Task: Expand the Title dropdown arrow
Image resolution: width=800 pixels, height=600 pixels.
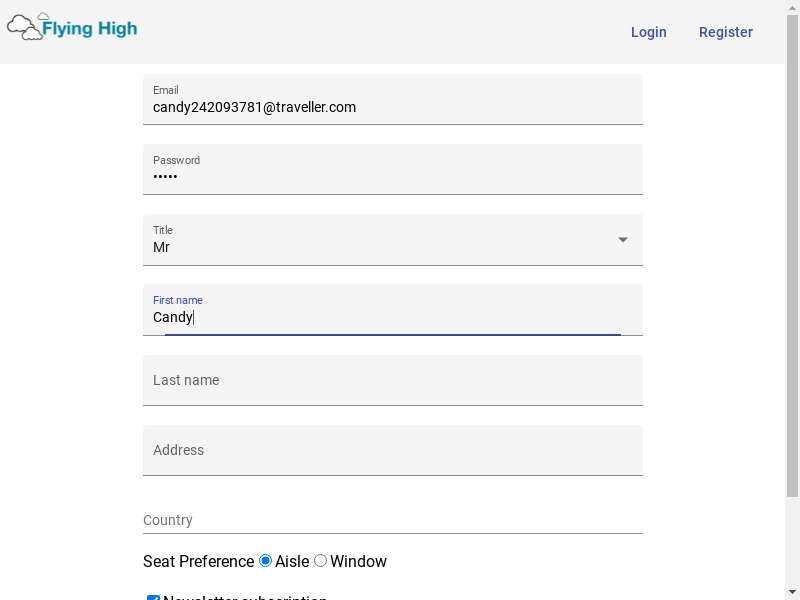Action: click(623, 240)
